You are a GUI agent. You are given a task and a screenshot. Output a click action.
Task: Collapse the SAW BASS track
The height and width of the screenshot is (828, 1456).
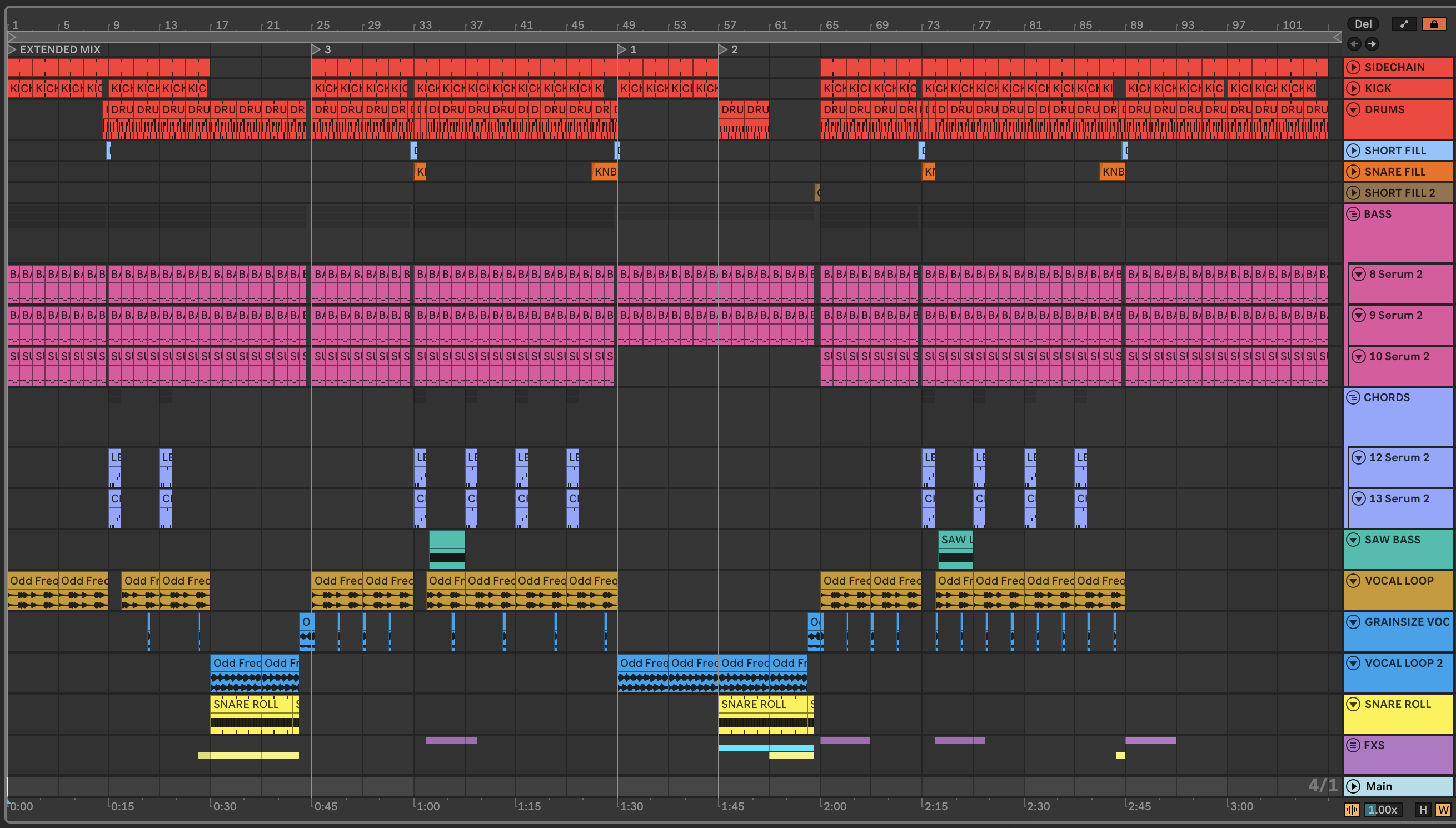pyautogui.click(x=1353, y=540)
